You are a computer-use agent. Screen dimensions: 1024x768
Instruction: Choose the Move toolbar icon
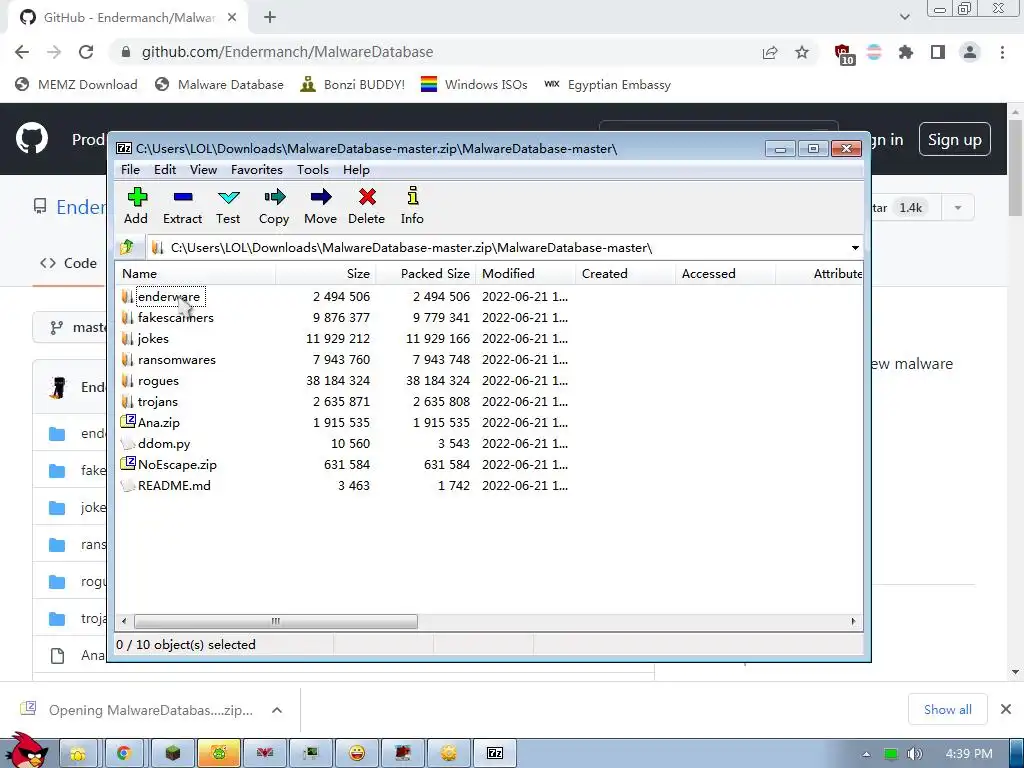click(x=321, y=197)
